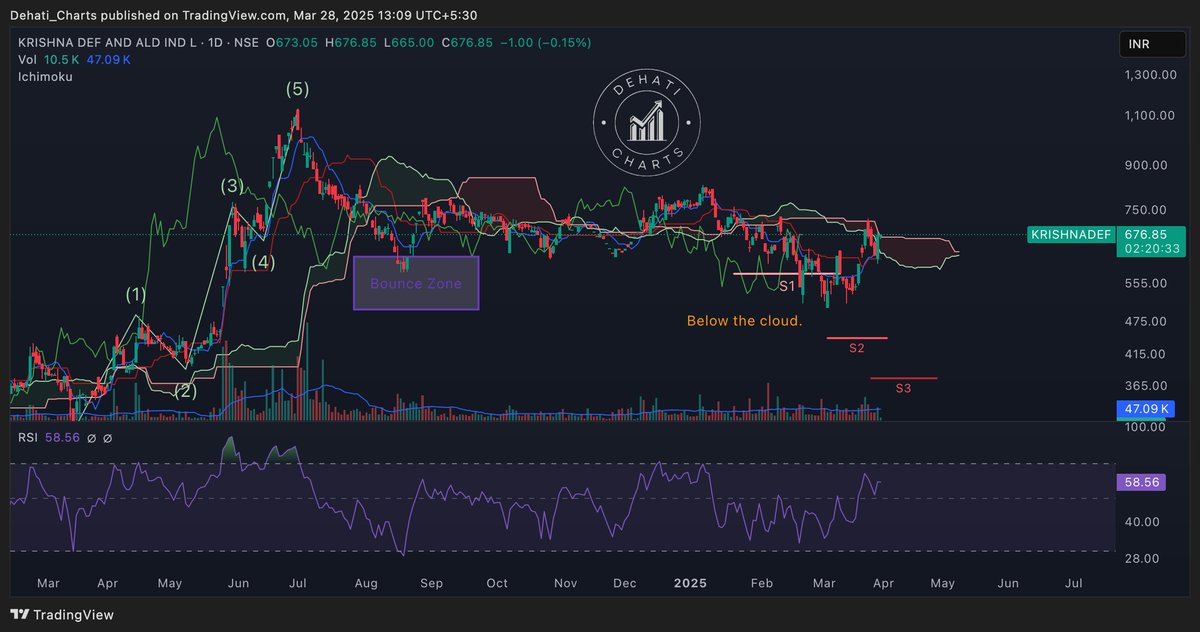
Task: Select the S2 support label
Action: (x=857, y=349)
